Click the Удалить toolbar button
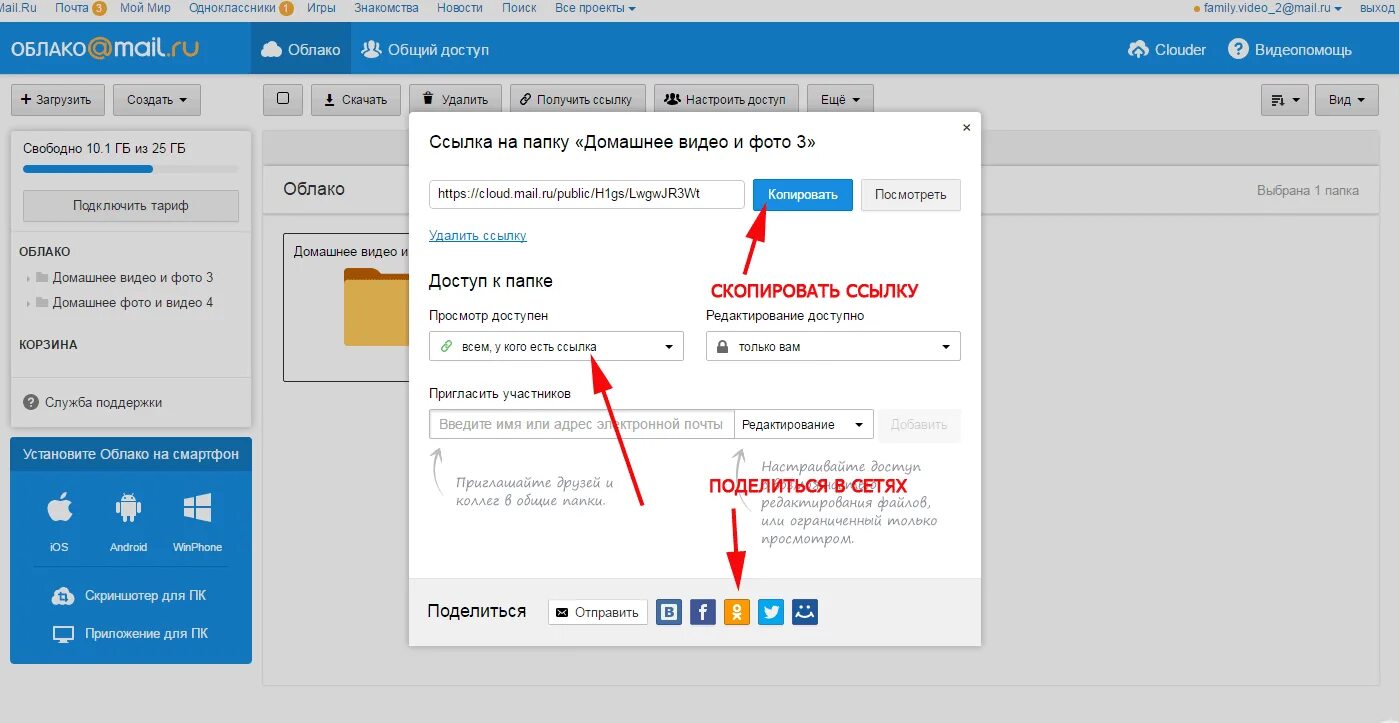 coord(455,99)
